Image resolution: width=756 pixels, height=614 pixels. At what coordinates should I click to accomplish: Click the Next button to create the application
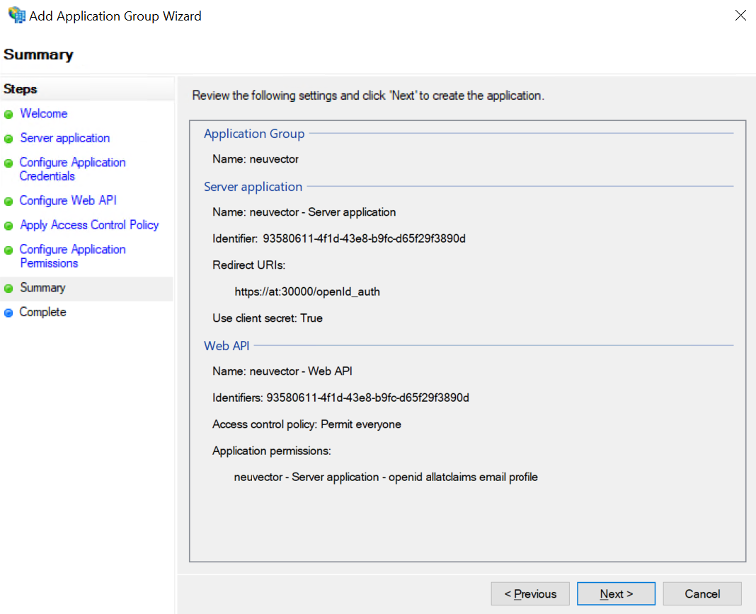616,593
